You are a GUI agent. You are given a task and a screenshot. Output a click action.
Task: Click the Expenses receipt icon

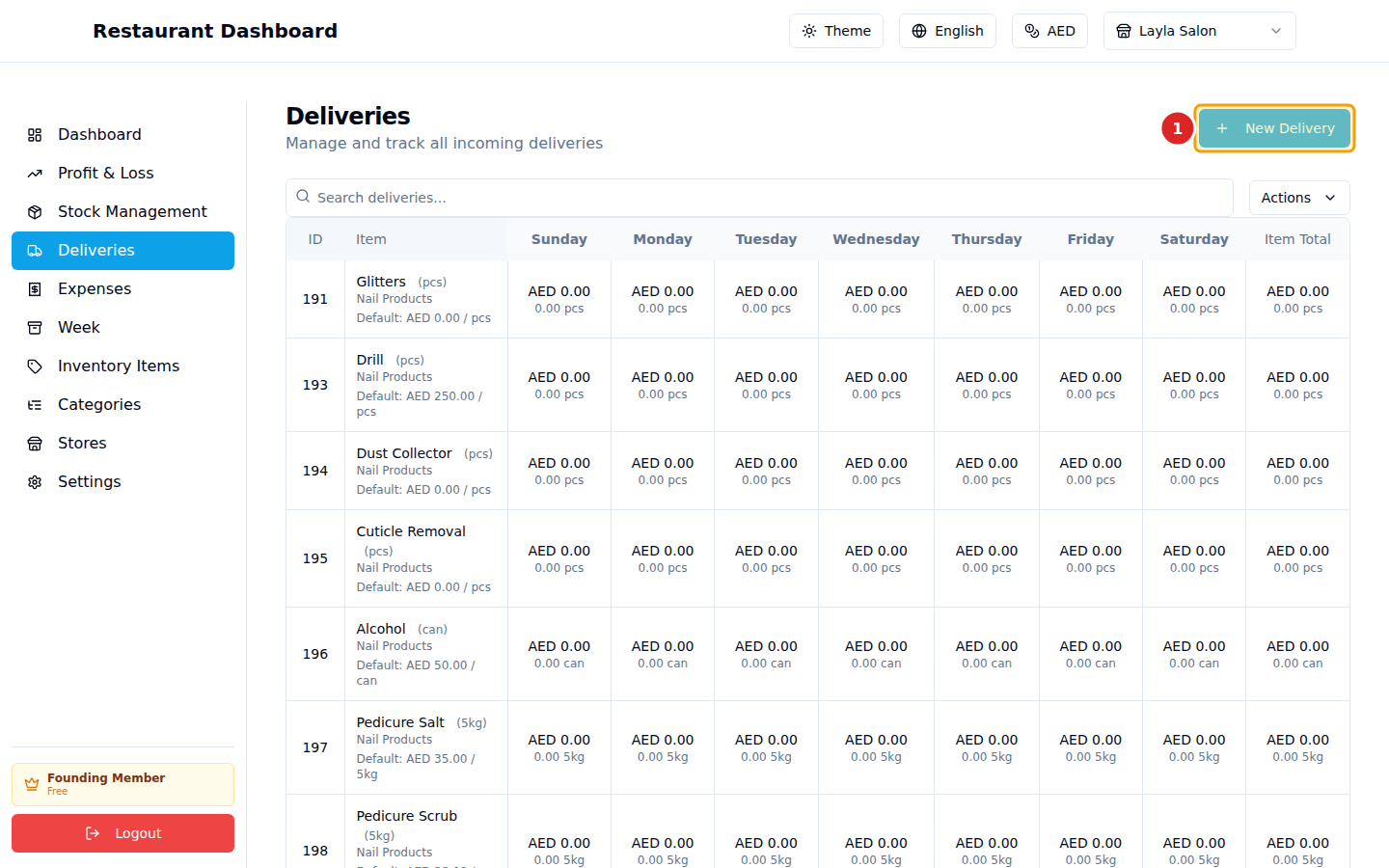[35, 289]
